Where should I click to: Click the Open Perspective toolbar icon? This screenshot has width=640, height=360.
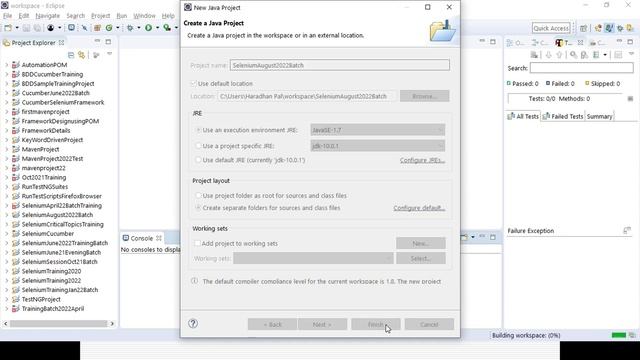(x=584, y=28)
